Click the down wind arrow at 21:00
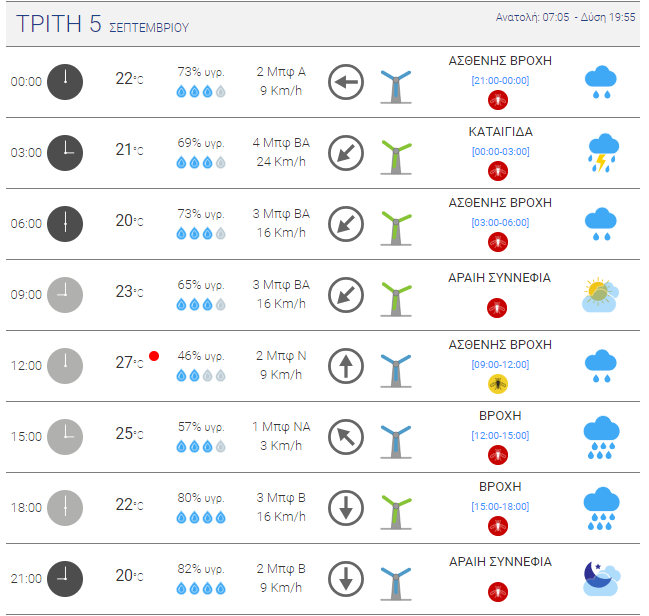 click(346, 579)
